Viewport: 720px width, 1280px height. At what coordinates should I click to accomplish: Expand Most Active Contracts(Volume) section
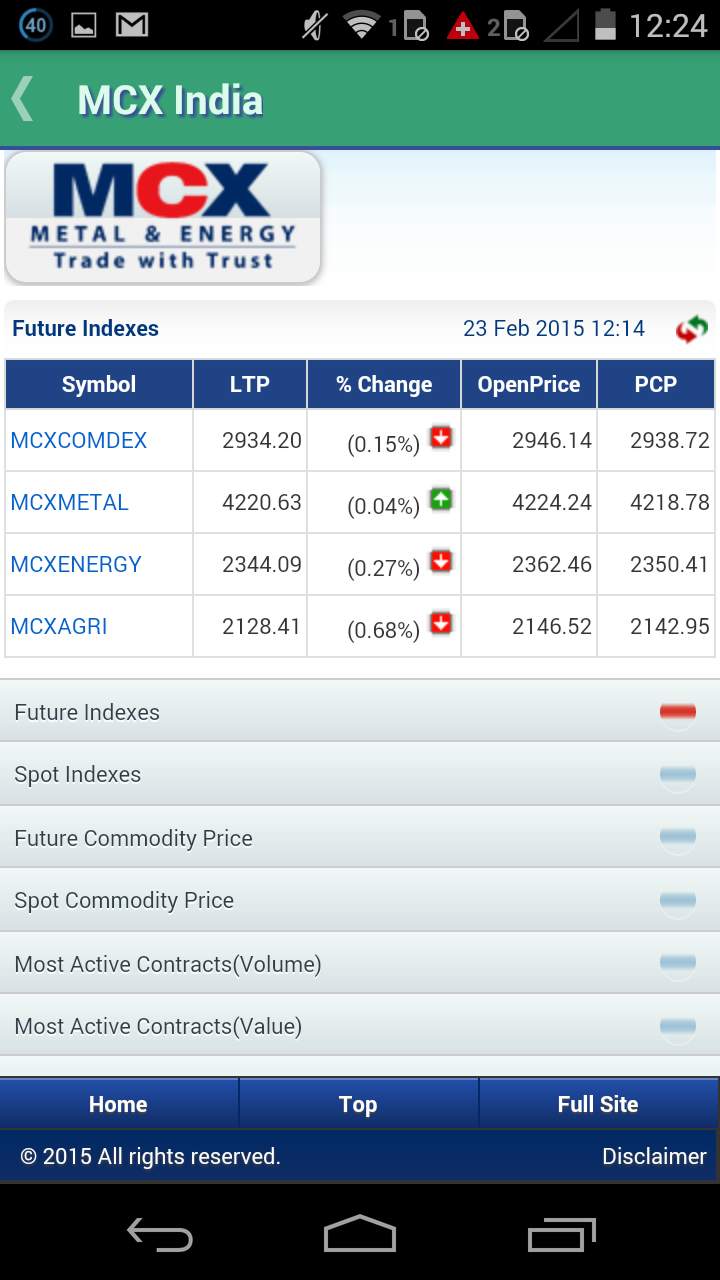click(x=677, y=964)
